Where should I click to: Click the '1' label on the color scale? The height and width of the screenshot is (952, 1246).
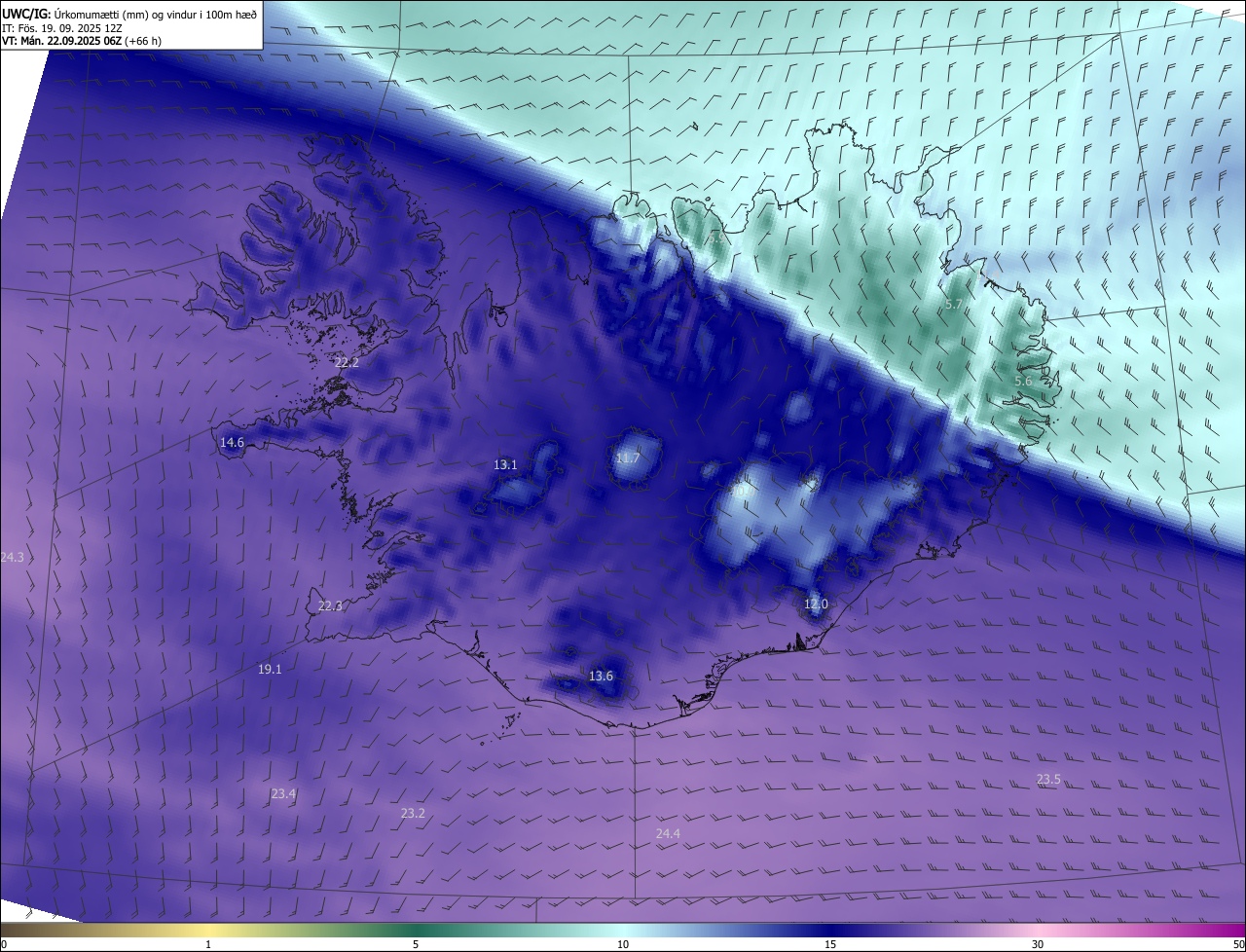208,944
